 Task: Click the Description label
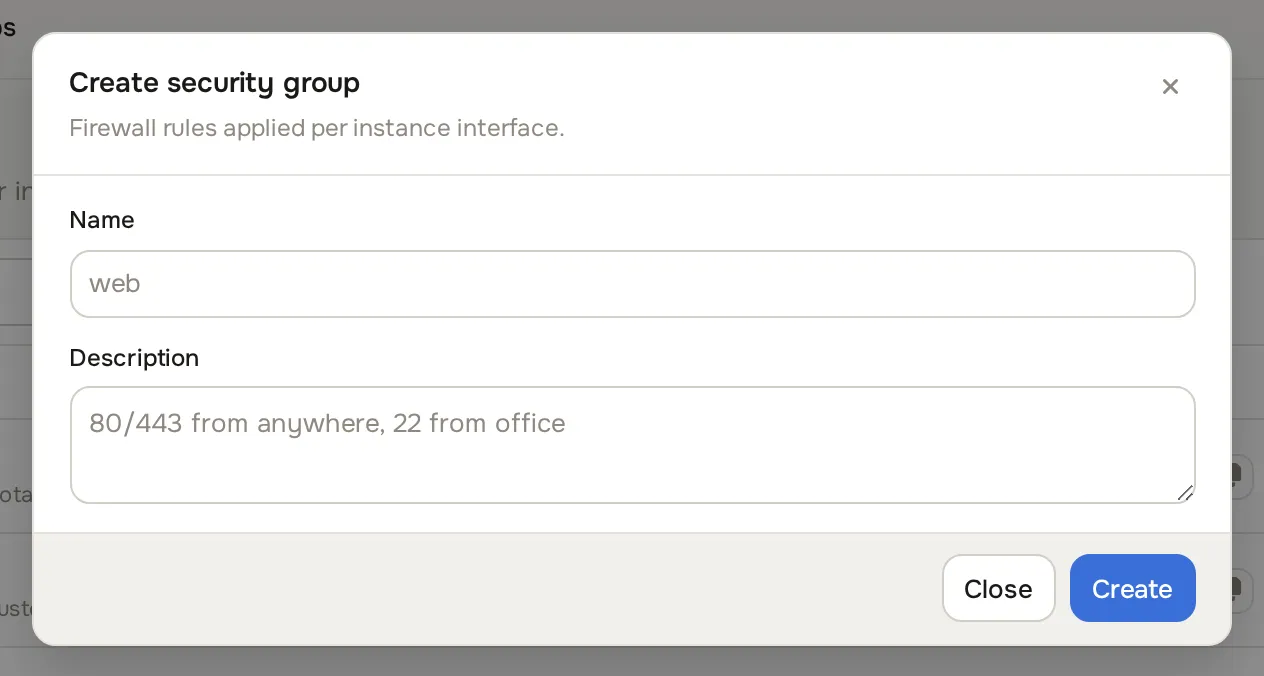[x=134, y=358]
